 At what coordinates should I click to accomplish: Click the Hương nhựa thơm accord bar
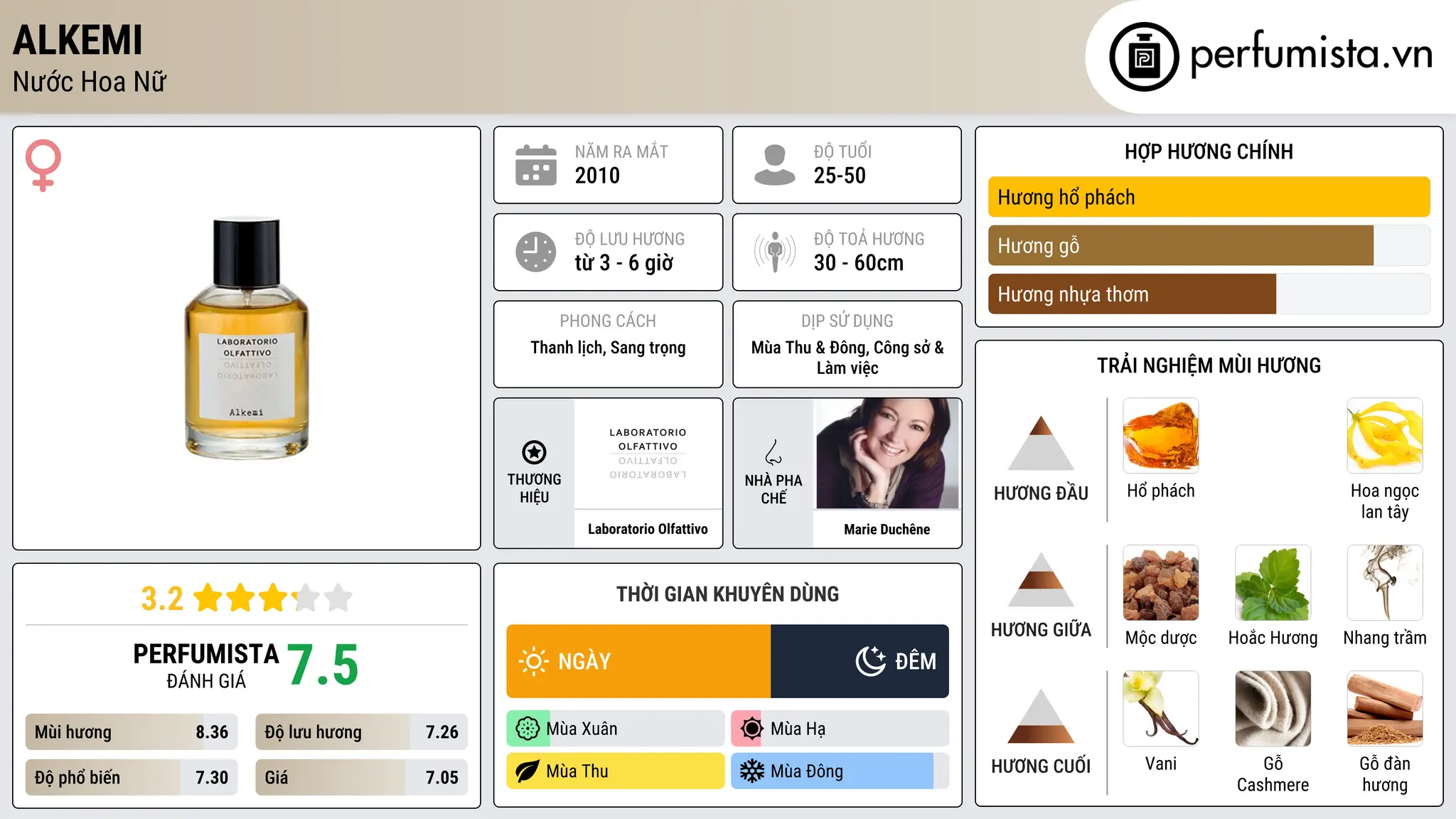1209,294
